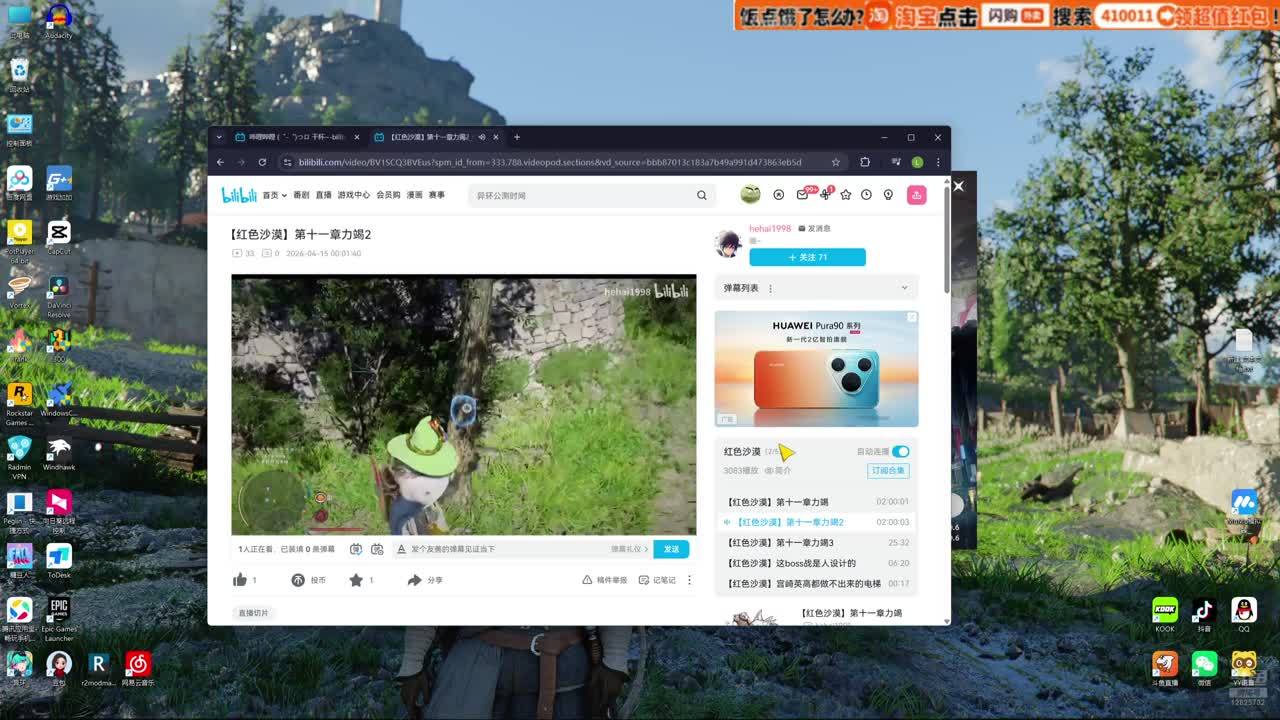
Task: Open the messages envelope icon in header
Action: click(x=802, y=195)
